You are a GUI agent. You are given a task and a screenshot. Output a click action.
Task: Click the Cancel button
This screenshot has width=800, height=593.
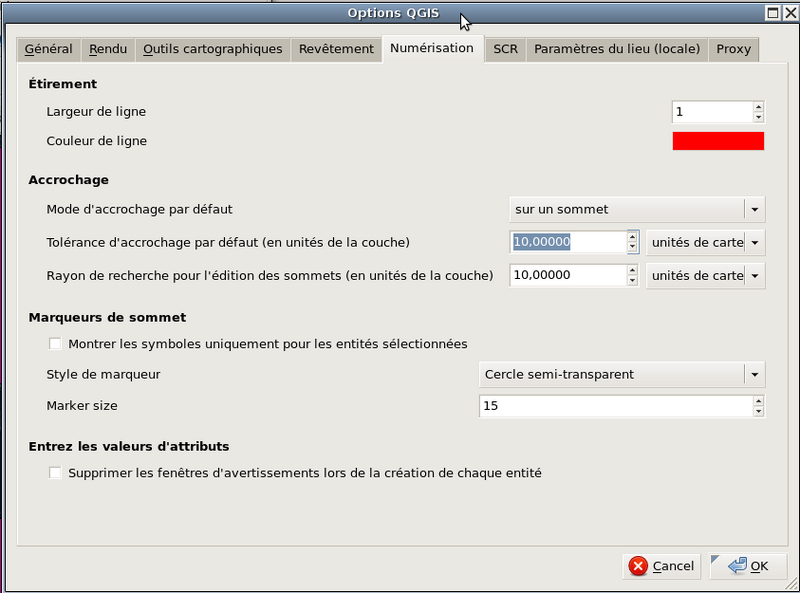[x=661, y=566]
